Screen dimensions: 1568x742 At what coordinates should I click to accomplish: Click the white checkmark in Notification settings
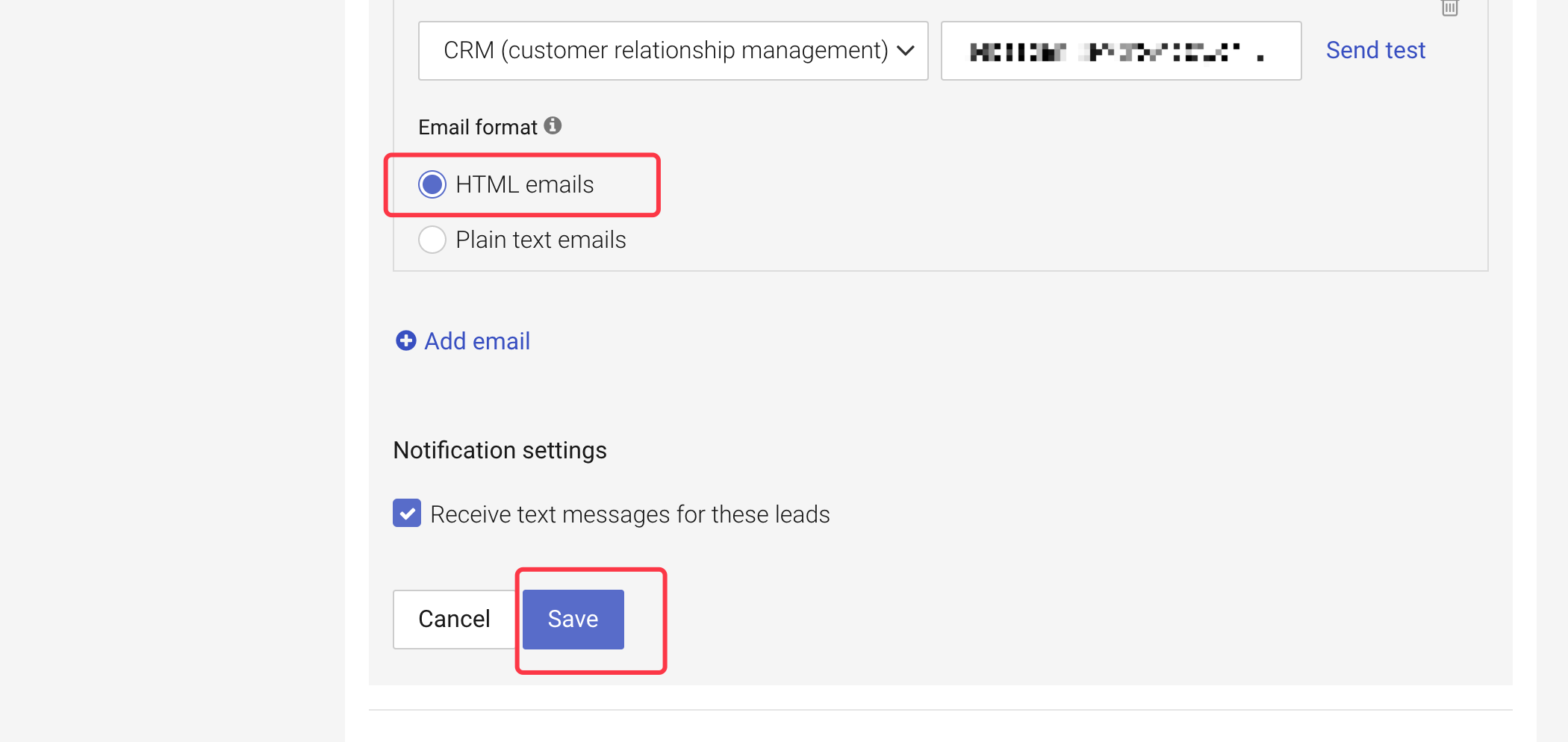[x=407, y=514]
